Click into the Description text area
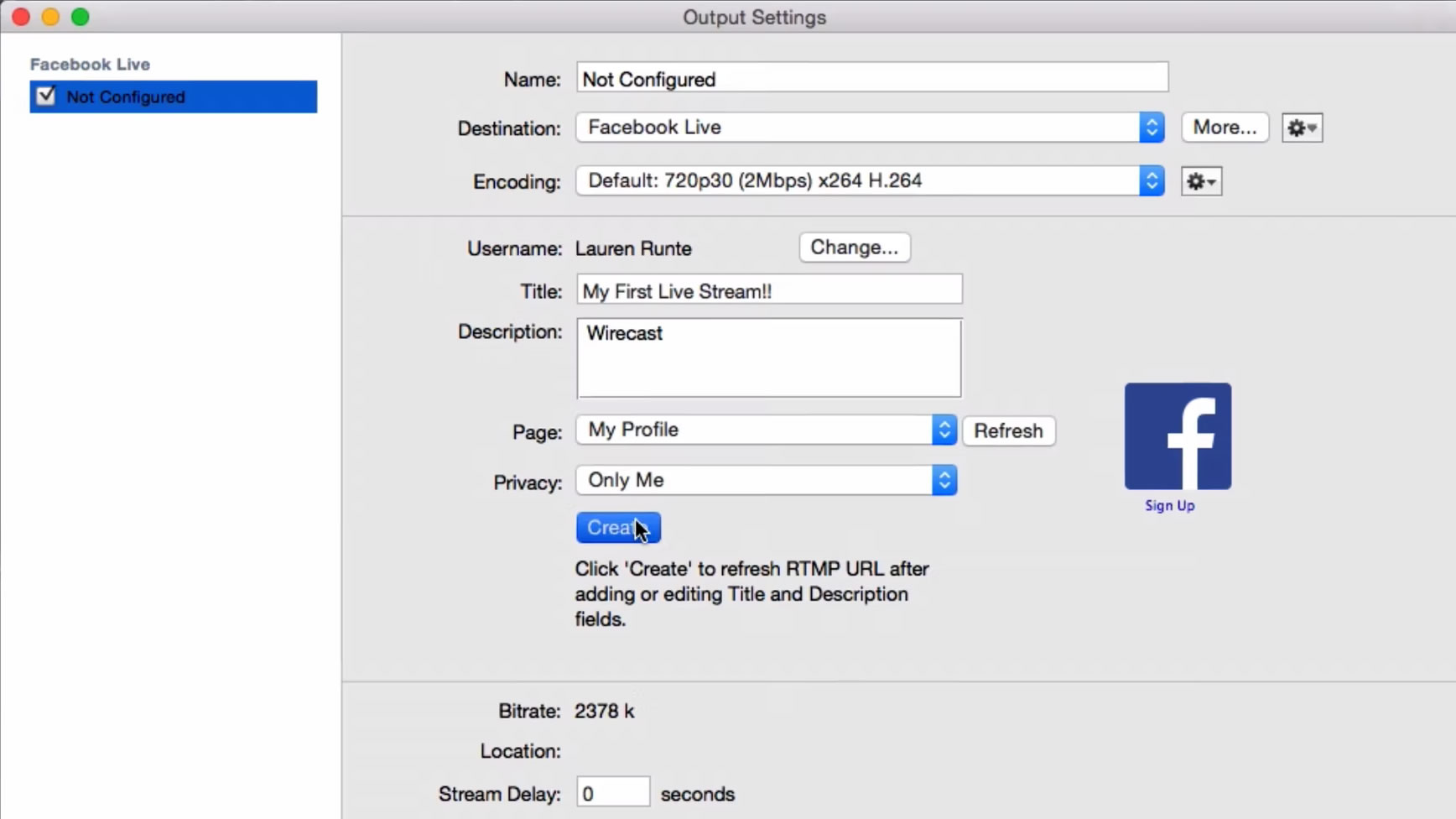Viewport: 1456px width, 819px height. 769,357
